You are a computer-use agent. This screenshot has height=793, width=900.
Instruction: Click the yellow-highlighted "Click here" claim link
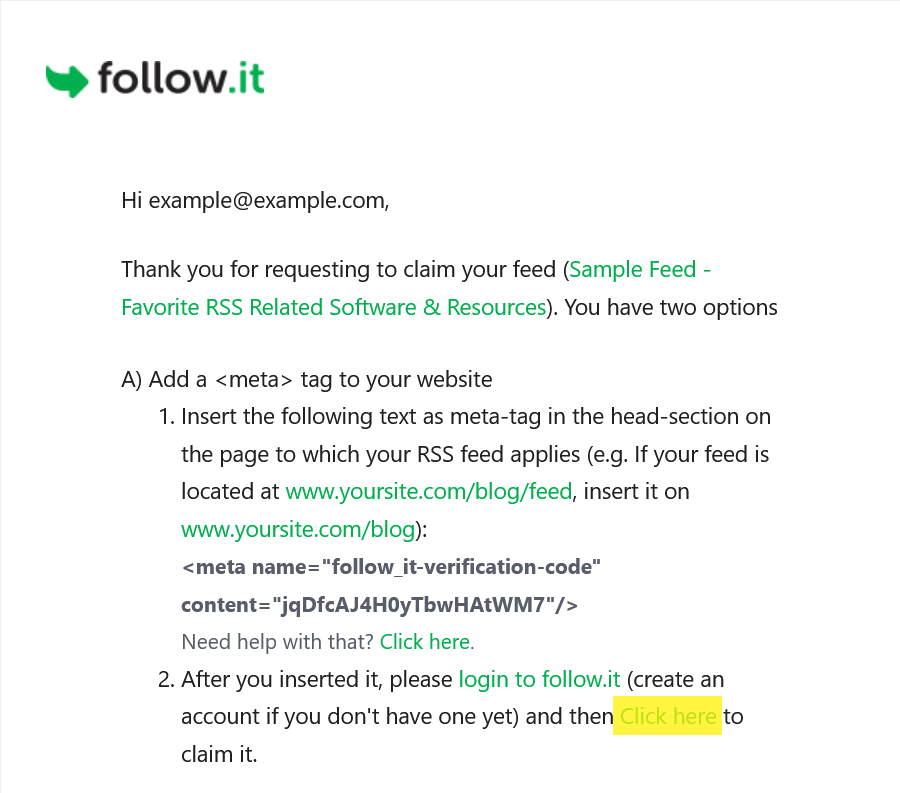(x=668, y=716)
